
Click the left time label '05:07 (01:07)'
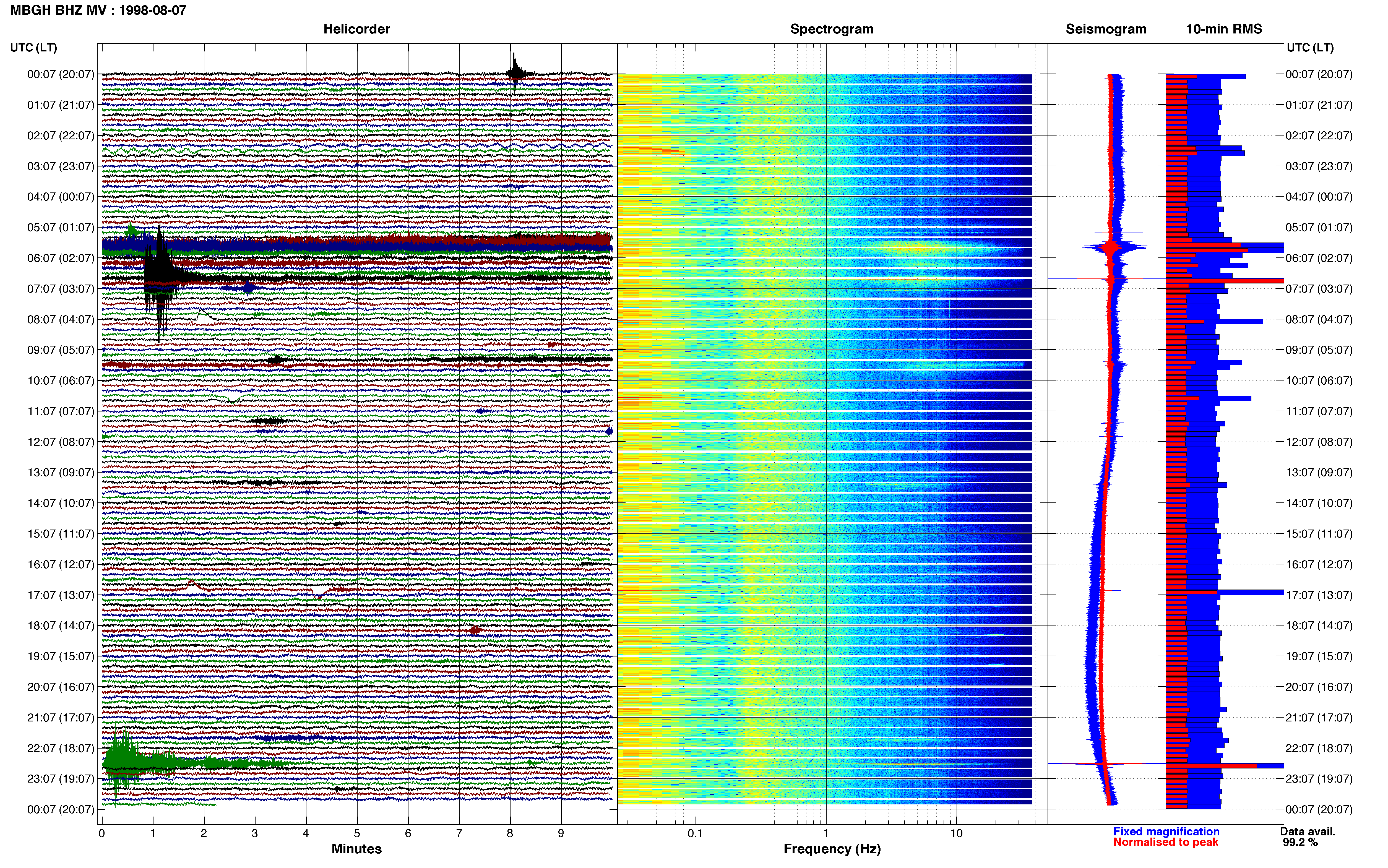[61, 227]
